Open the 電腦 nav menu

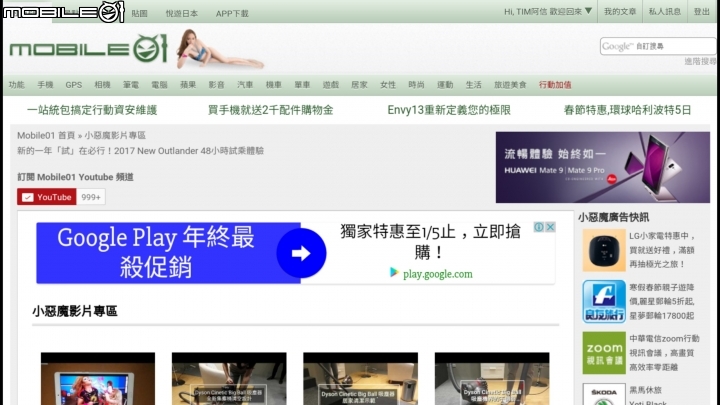pos(159,84)
